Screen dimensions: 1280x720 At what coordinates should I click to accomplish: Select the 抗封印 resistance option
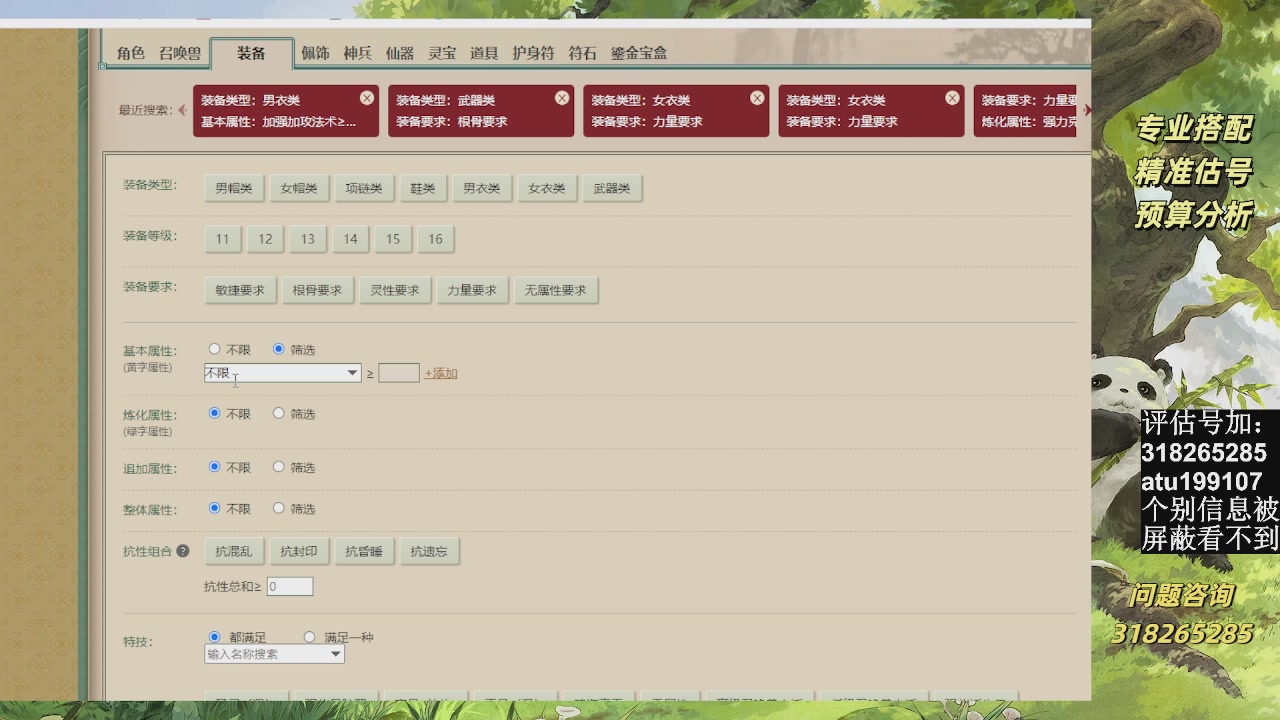pyautogui.click(x=298, y=550)
